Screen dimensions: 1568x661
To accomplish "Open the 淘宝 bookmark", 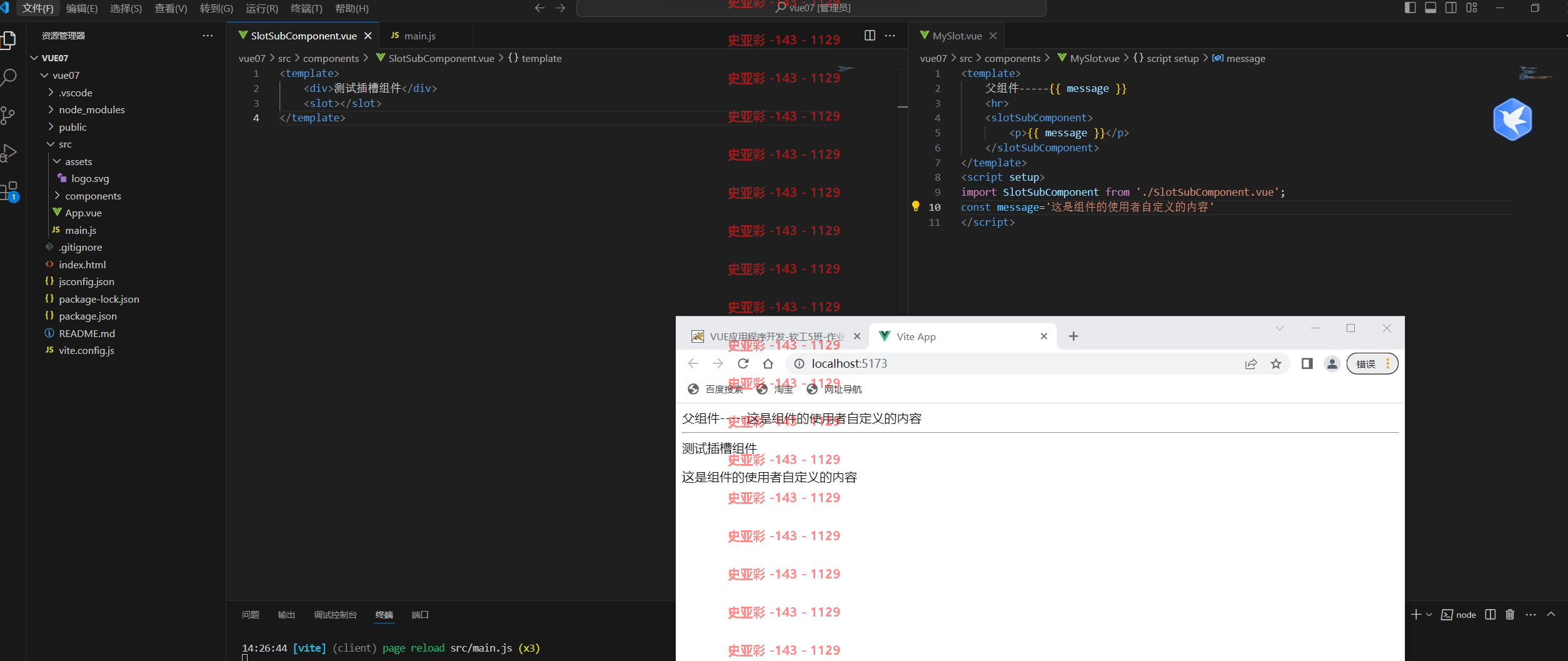I will [x=775, y=389].
